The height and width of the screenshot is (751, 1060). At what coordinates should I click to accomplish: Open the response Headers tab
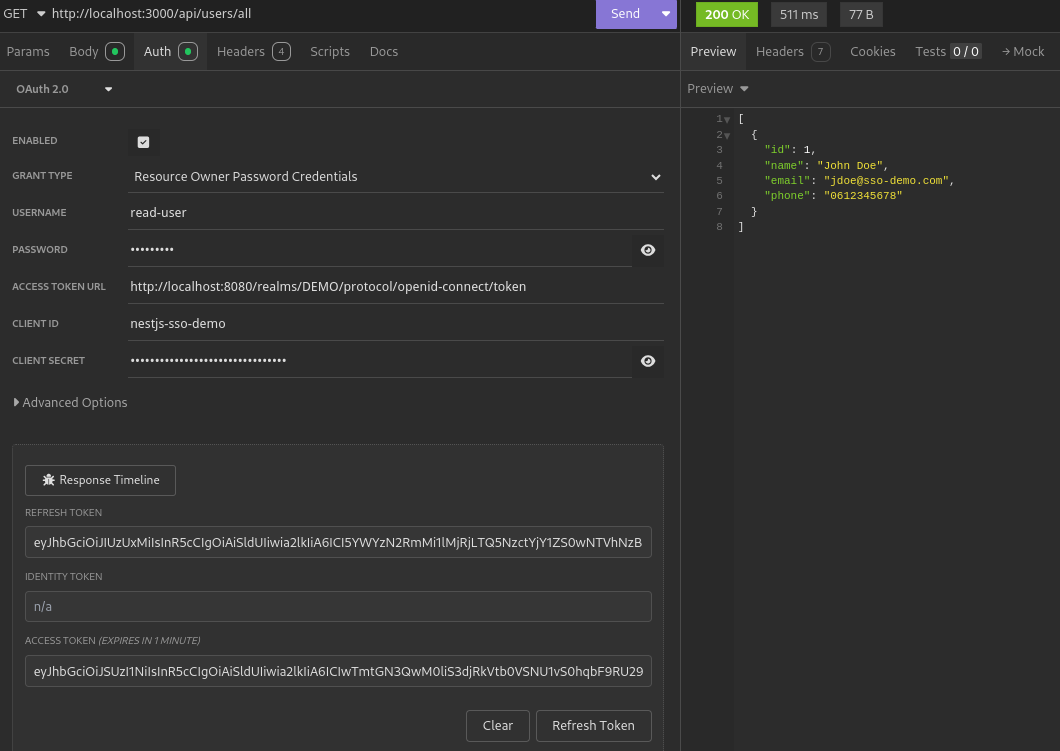[x=793, y=51]
